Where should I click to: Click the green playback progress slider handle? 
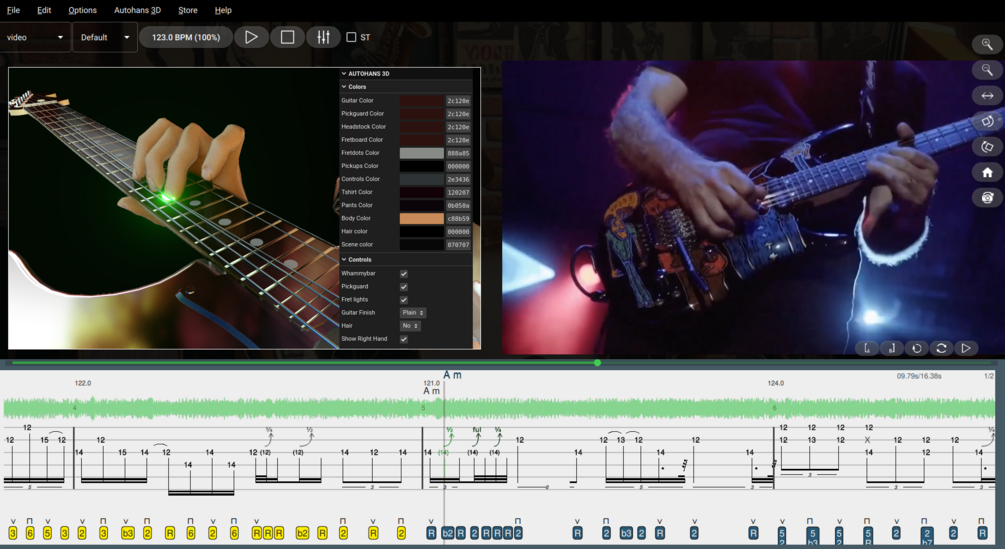point(597,363)
